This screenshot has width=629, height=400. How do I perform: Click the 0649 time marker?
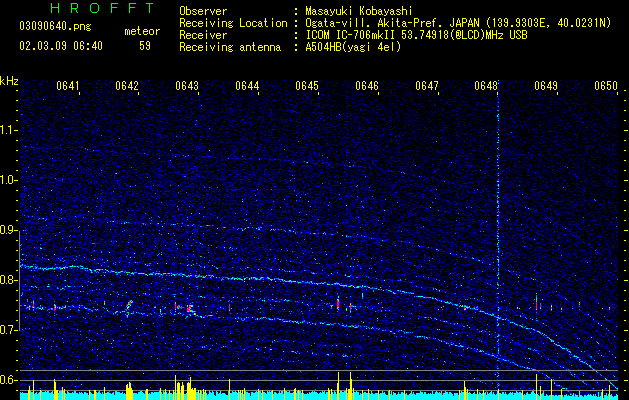click(x=546, y=86)
